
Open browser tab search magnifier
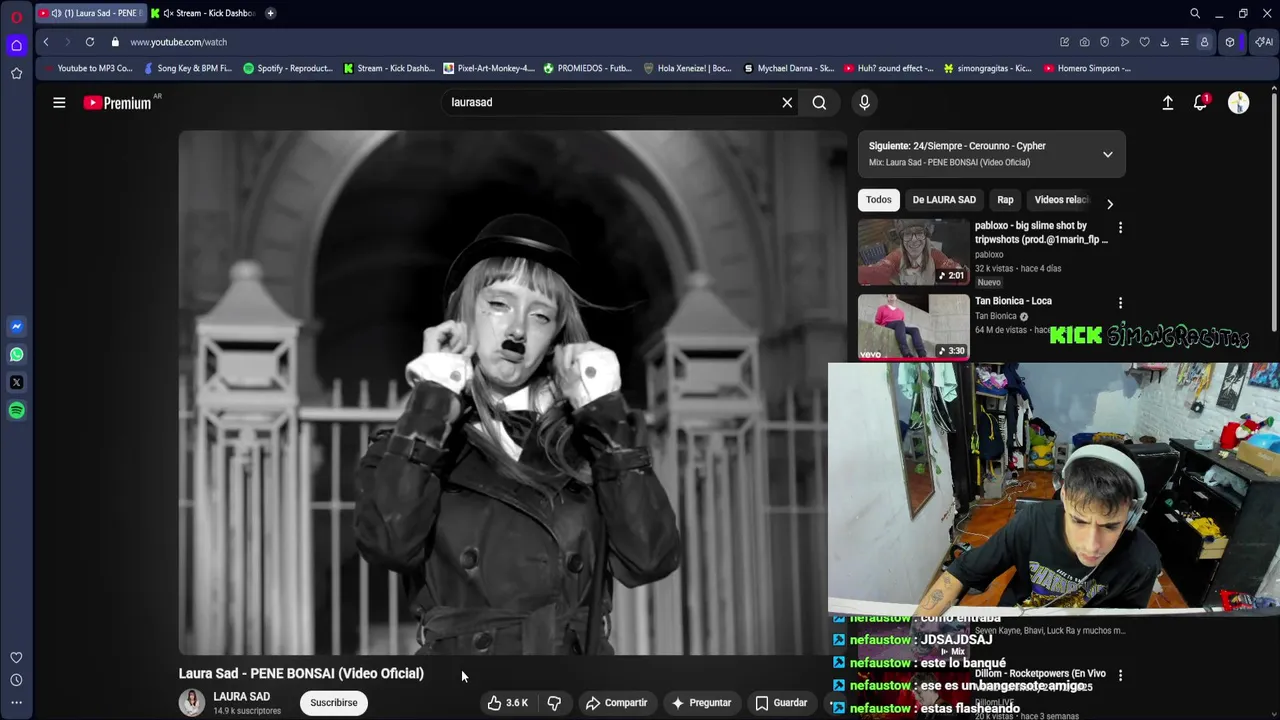point(1195,13)
